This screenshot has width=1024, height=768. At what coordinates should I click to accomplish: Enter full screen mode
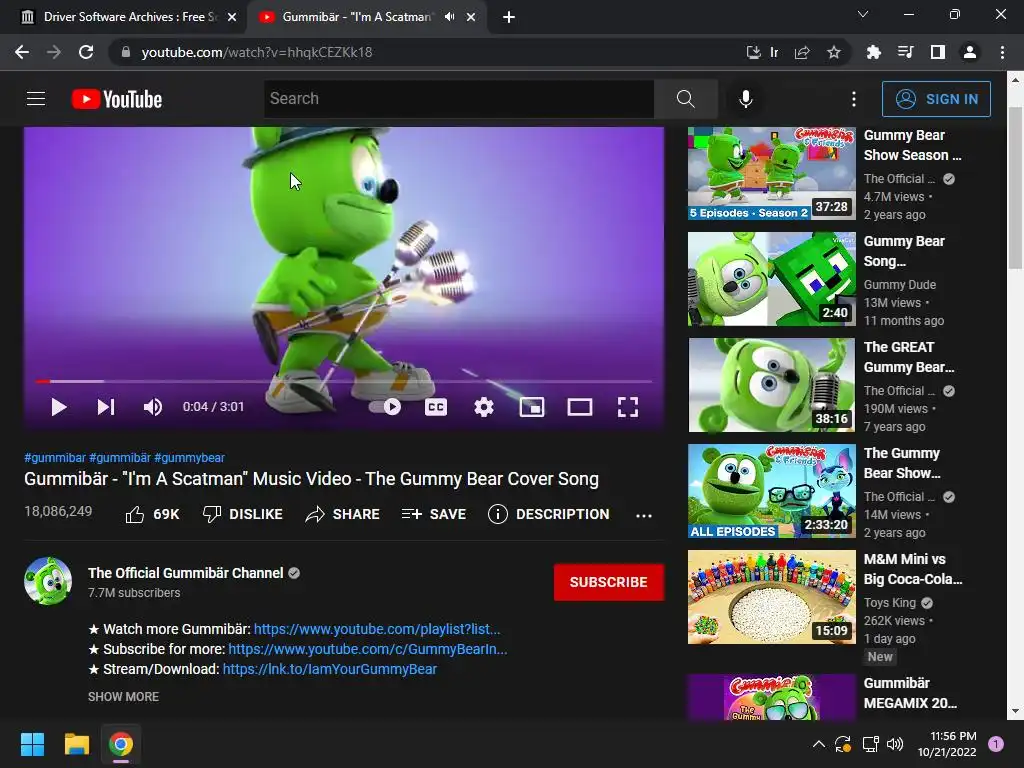[628, 407]
